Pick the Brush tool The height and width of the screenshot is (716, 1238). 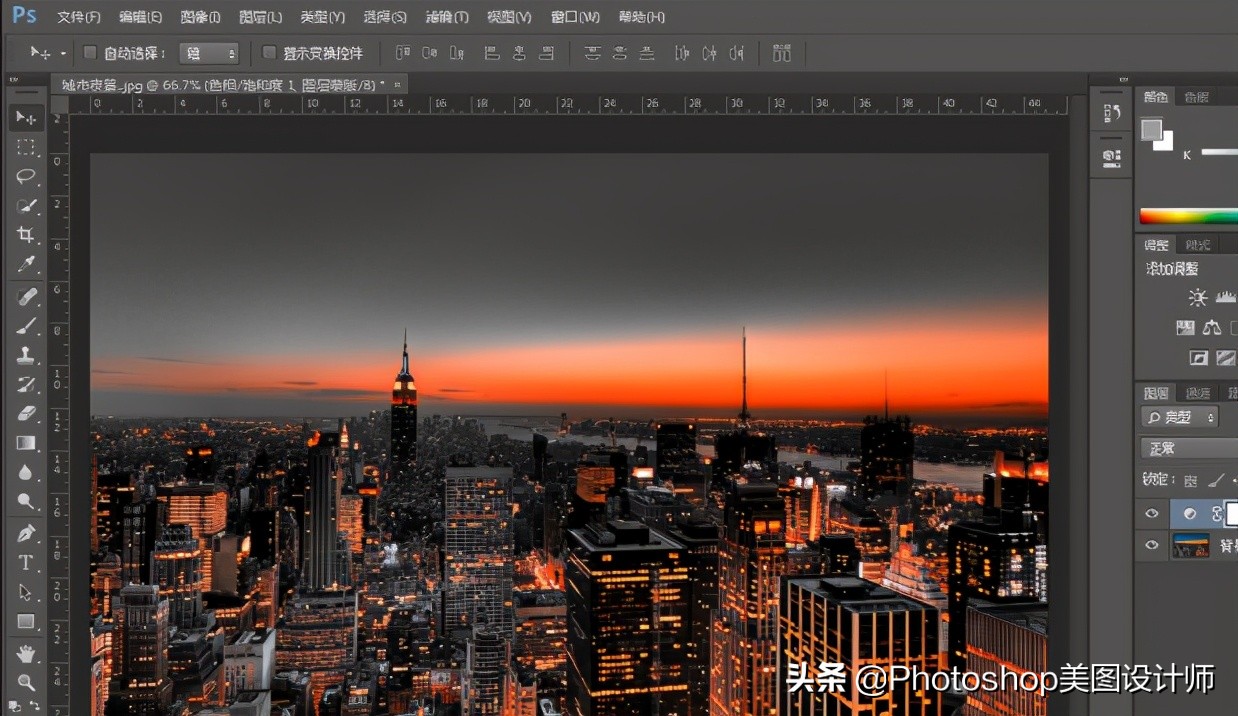pos(25,325)
